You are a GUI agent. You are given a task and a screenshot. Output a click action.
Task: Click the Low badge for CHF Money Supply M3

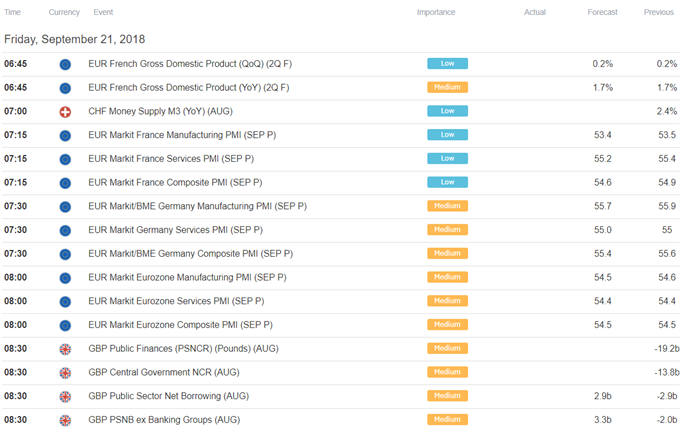(448, 111)
